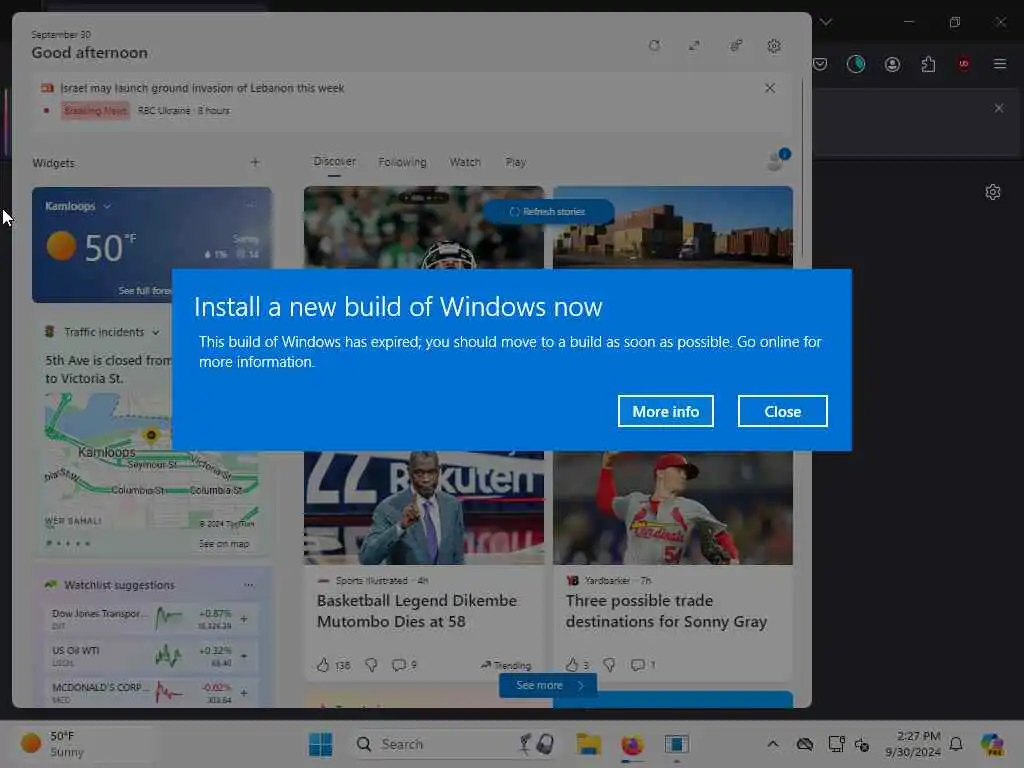Open the Watch tab

pyautogui.click(x=465, y=162)
